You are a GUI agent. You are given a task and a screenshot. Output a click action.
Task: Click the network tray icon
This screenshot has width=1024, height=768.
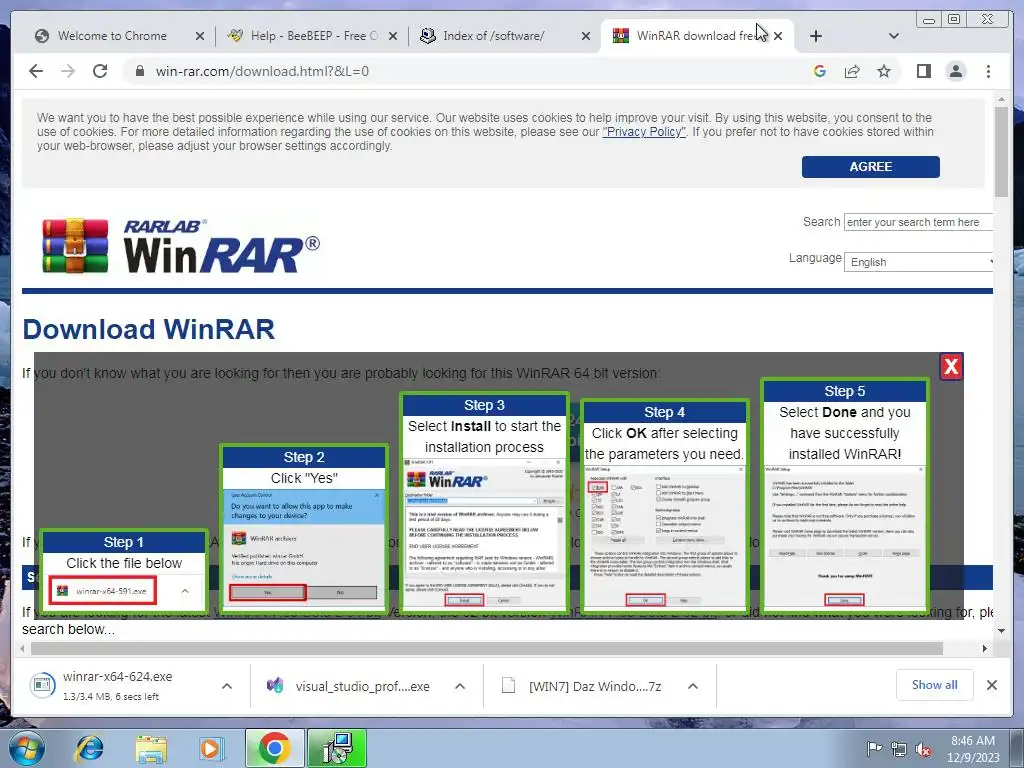(899, 749)
